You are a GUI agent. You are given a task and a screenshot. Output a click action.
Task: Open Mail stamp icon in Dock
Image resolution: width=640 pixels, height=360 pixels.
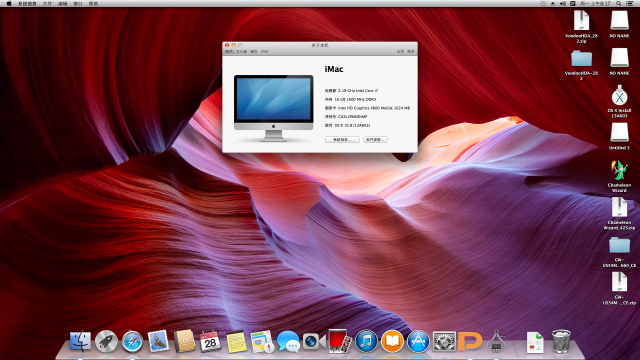pyautogui.click(x=158, y=341)
